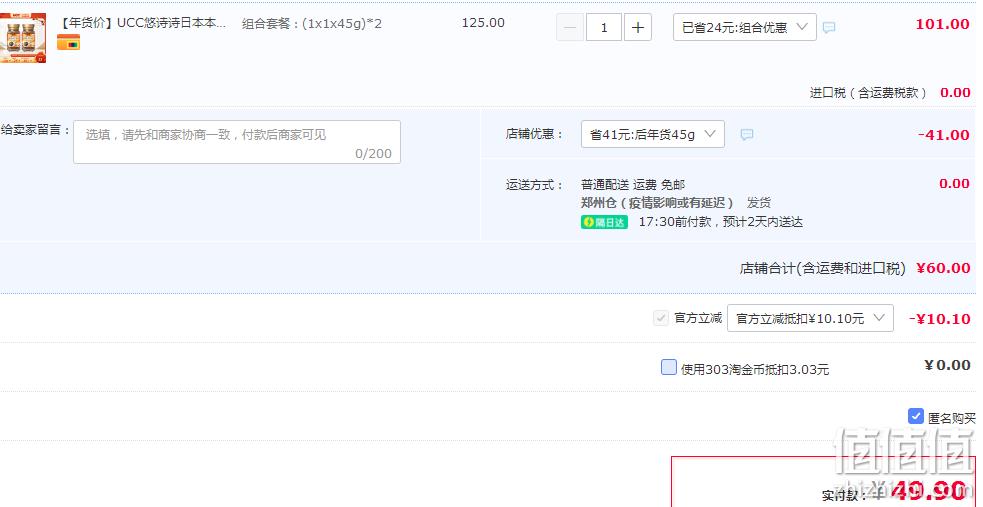
Task: Click the official discount amount -¥10.10
Action: point(939,318)
